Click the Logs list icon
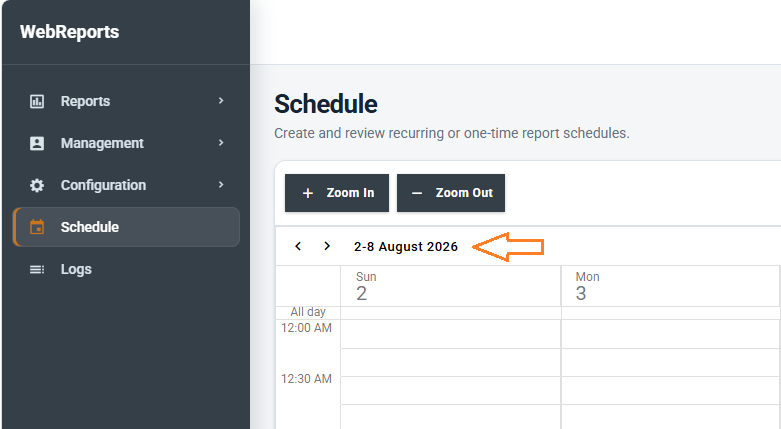Image resolution: width=781 pixels, height=429 pixels. tap(37, 270)
